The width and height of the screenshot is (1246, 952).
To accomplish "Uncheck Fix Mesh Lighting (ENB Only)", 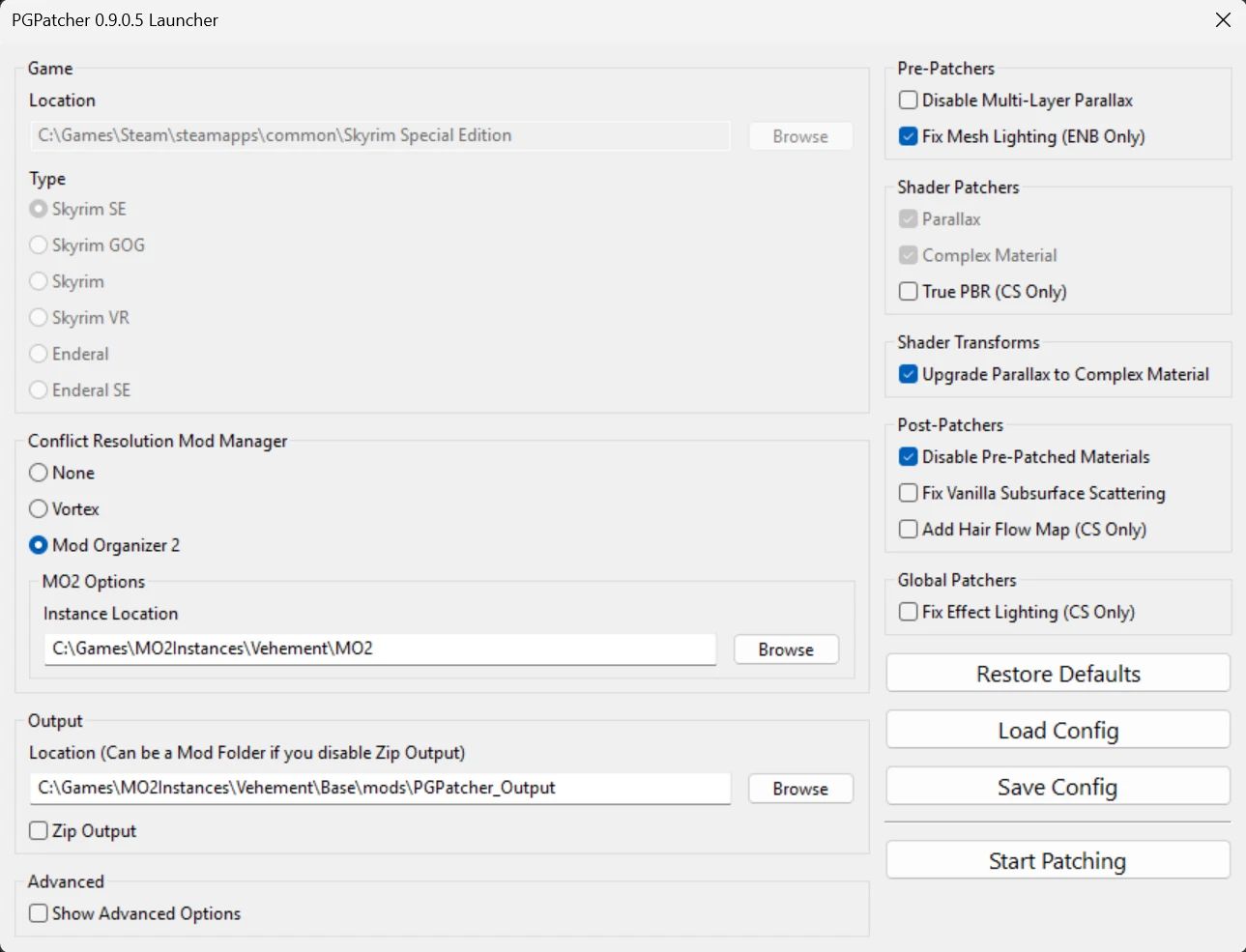I will [x=909, y=136].
